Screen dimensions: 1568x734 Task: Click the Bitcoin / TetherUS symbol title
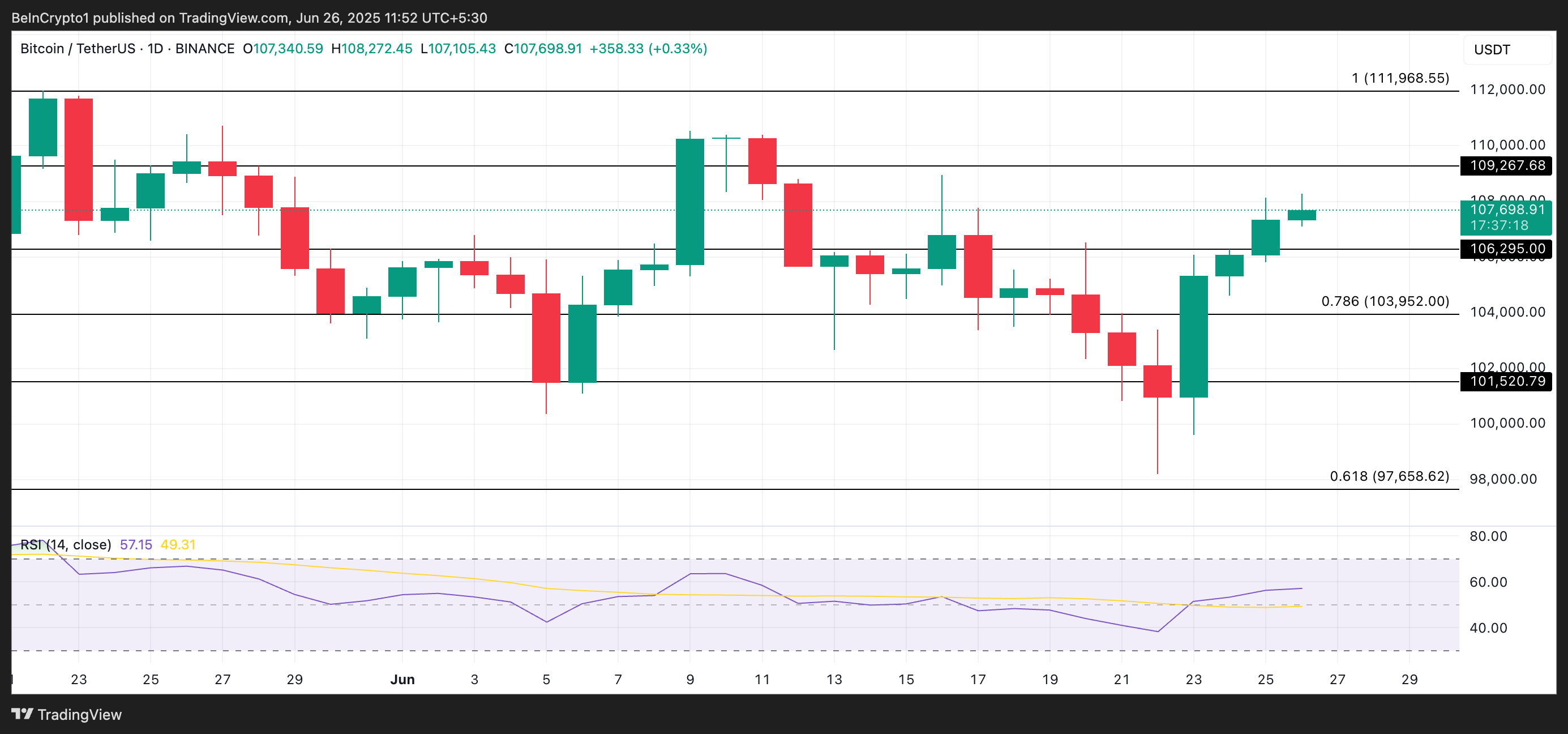point(78,49)
